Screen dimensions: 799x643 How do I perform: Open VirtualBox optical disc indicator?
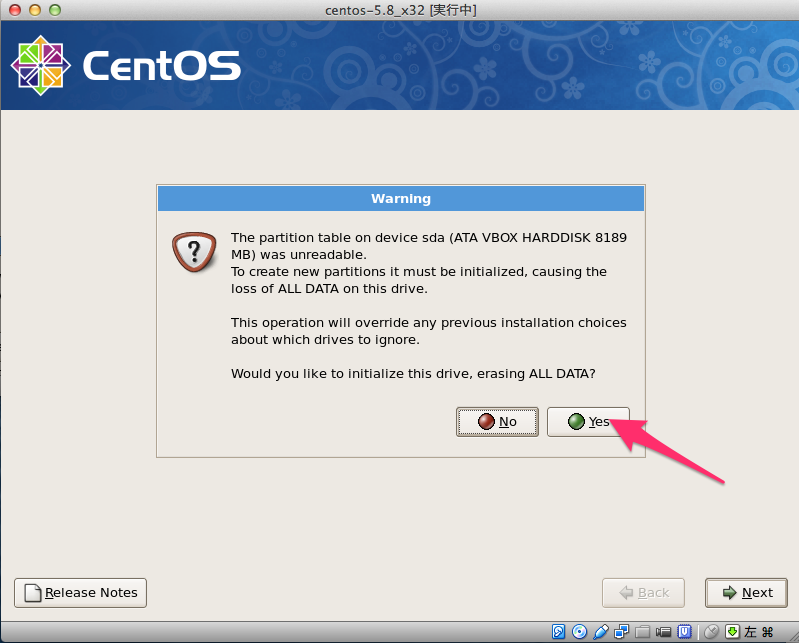[x=579, y=632]
